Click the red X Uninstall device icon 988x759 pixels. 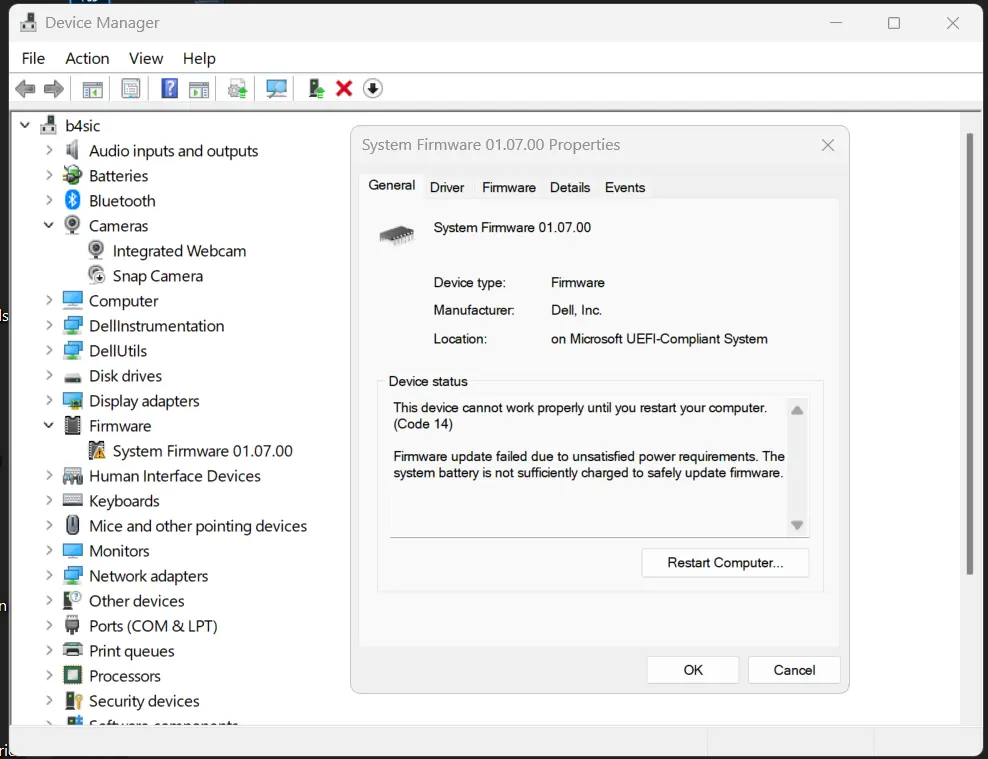click(344, 89)
